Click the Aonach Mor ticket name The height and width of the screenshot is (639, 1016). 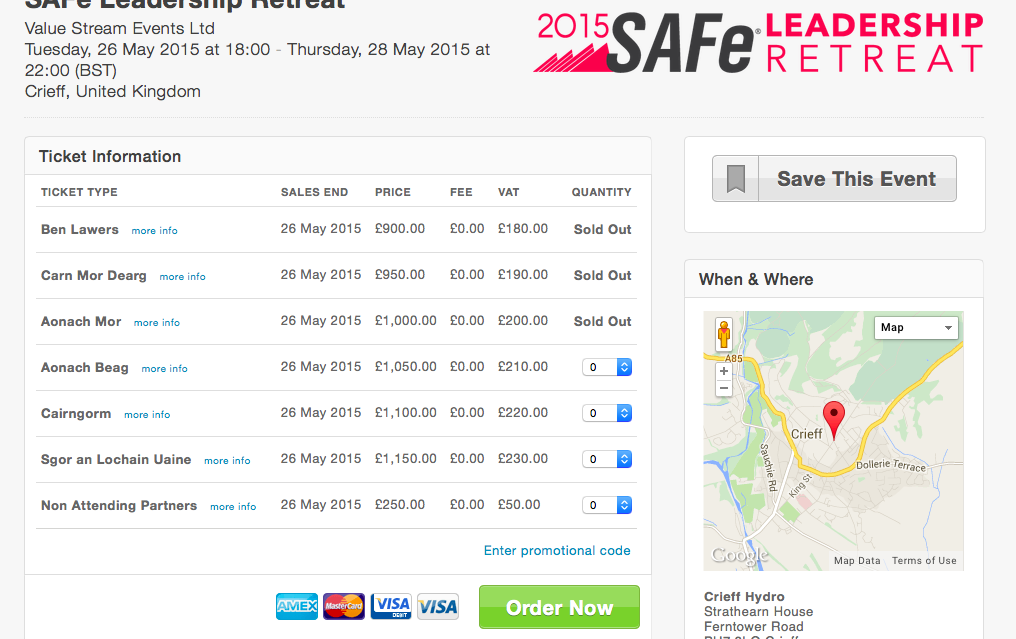point(81,321)
